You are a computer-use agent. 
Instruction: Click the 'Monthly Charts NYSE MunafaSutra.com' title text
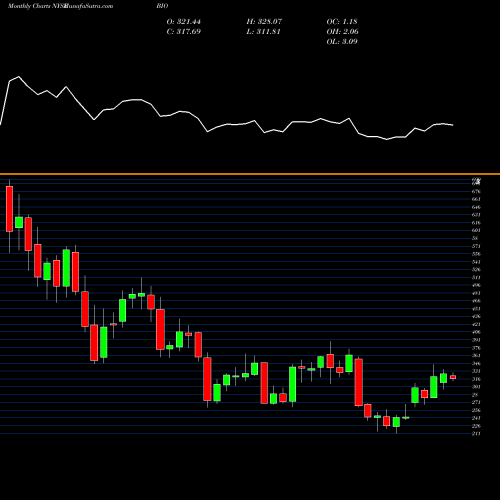[60, 6]
